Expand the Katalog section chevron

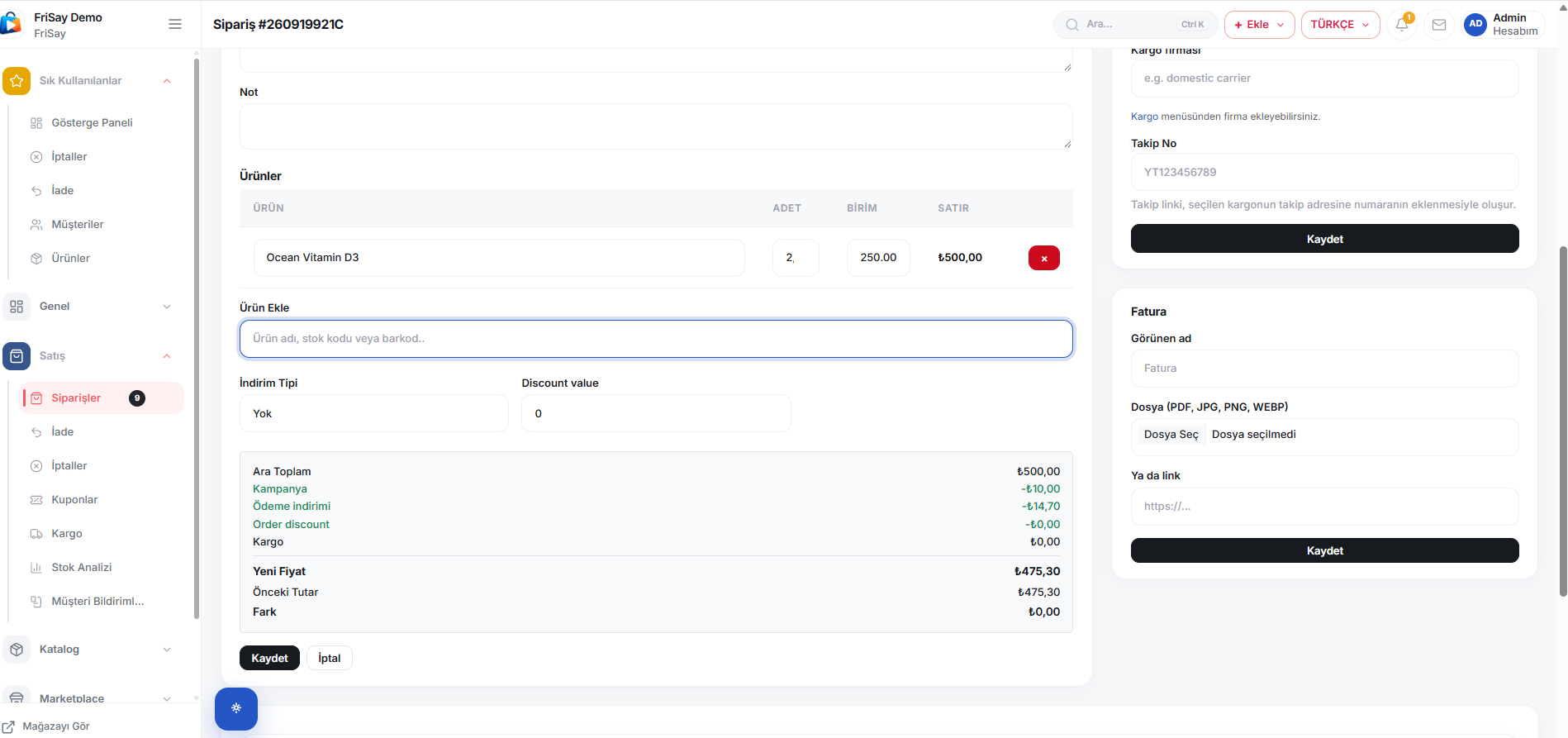pyautogui.click(x=167, y=650)
